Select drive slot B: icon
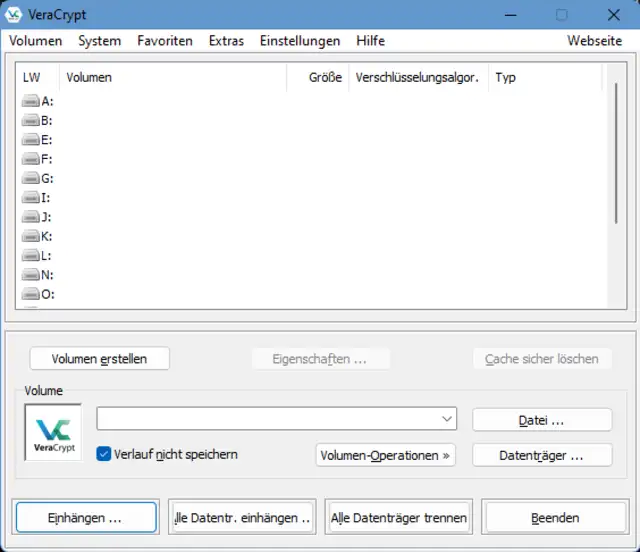This screenshot has height=552, width=640. click(x=31, y=120)
